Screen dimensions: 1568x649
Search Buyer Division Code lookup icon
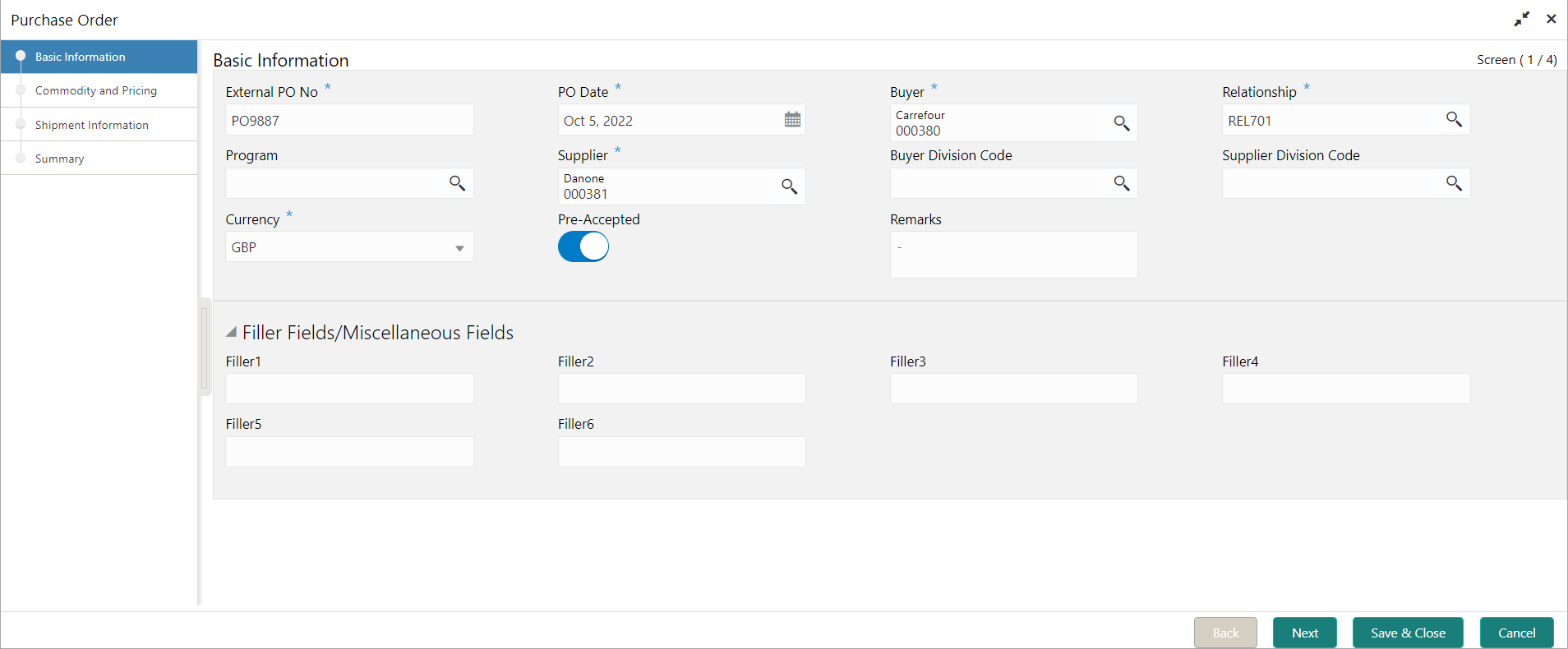click(1122, 183)
